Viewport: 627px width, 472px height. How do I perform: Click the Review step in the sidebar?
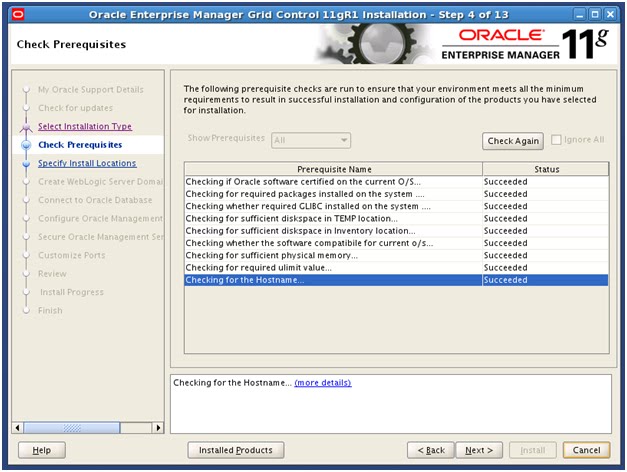point(52,274)
